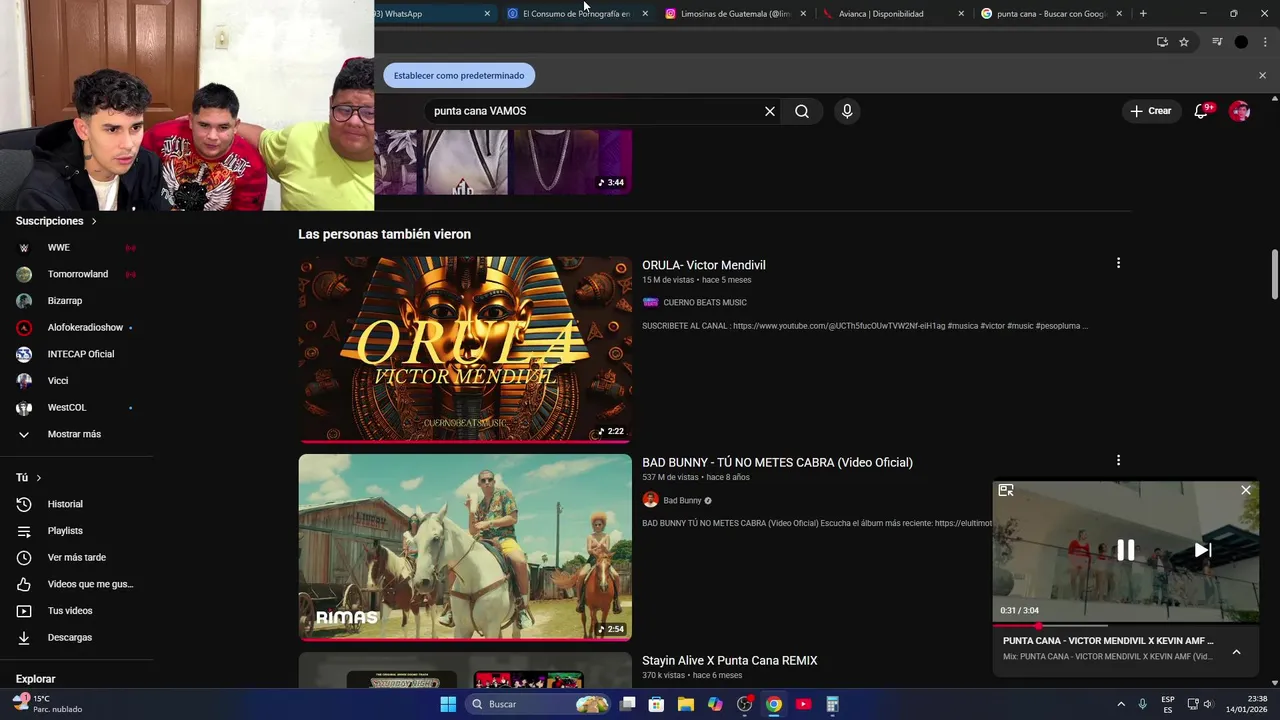Open Ver más tarde in sidebar
The height and width of the screenshot is (720, 1280).
(x=76, y=557)
